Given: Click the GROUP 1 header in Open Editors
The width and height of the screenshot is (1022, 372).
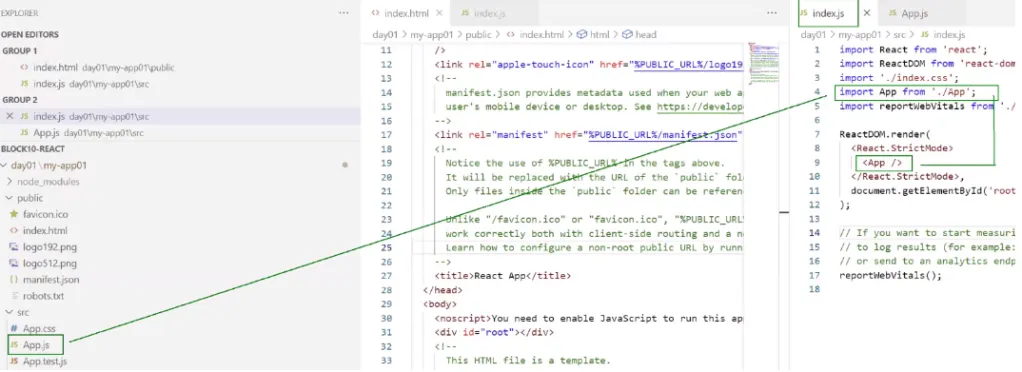Looking at the screenshot, I should pyautogui.click(x=20, y=51).
